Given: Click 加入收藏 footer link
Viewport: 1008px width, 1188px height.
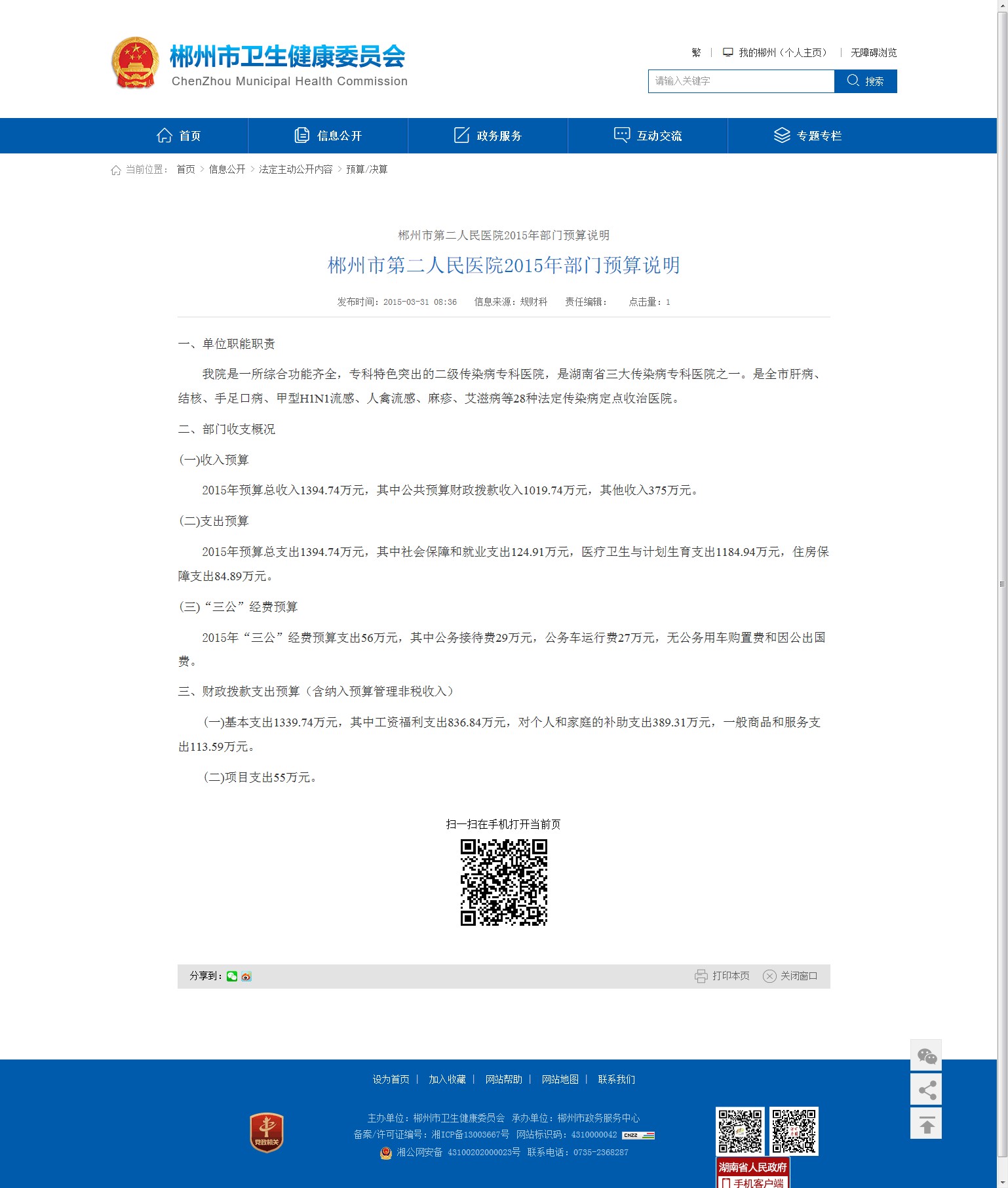Looking at the screenshot, I should point(448,1079).
